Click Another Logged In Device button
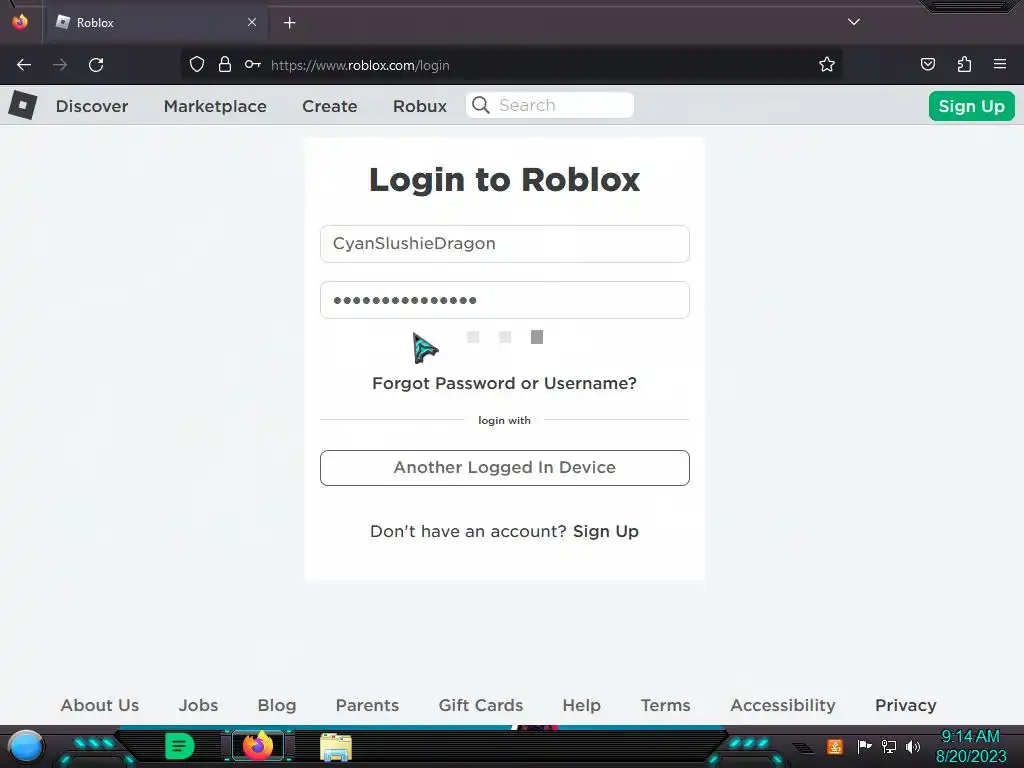1024x768 pixels. point(505,468)
